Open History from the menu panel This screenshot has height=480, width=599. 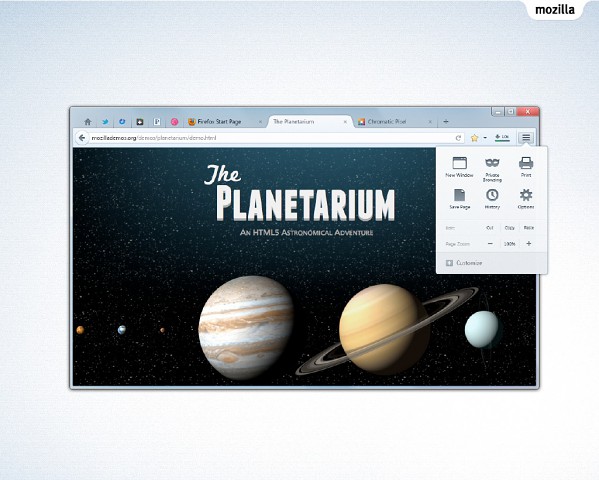pos(492,199)
